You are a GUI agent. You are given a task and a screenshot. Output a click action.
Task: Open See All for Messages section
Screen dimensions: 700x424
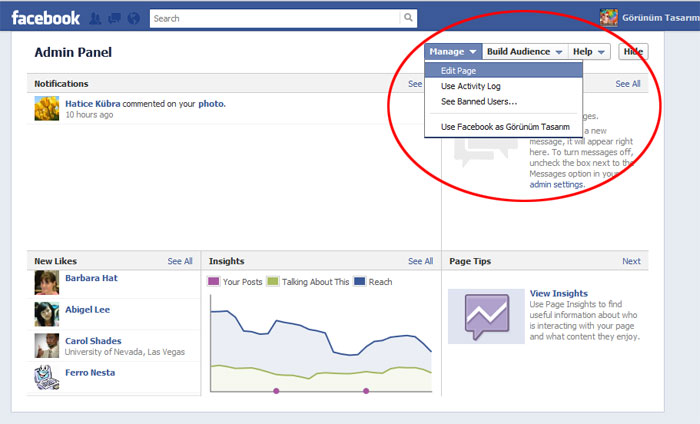tap(628, 84)
